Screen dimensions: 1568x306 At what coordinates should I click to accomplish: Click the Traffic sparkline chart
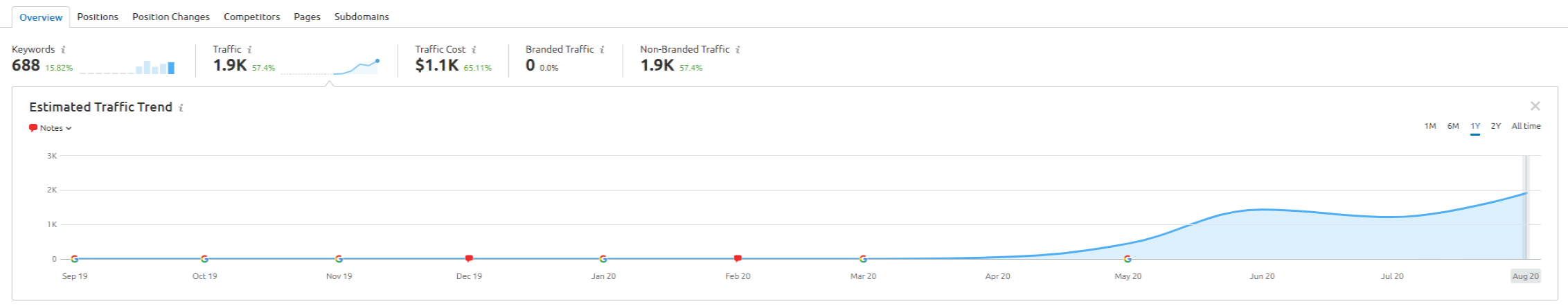click(x=330, y=67)
